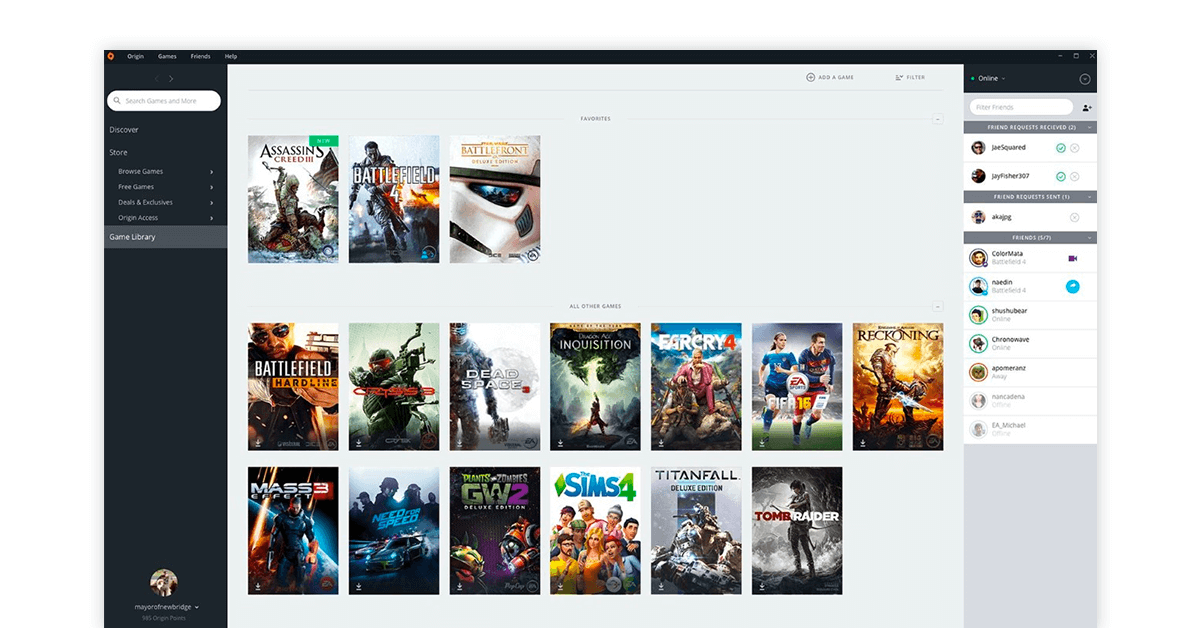Open the Games menu

click(167, 56)
